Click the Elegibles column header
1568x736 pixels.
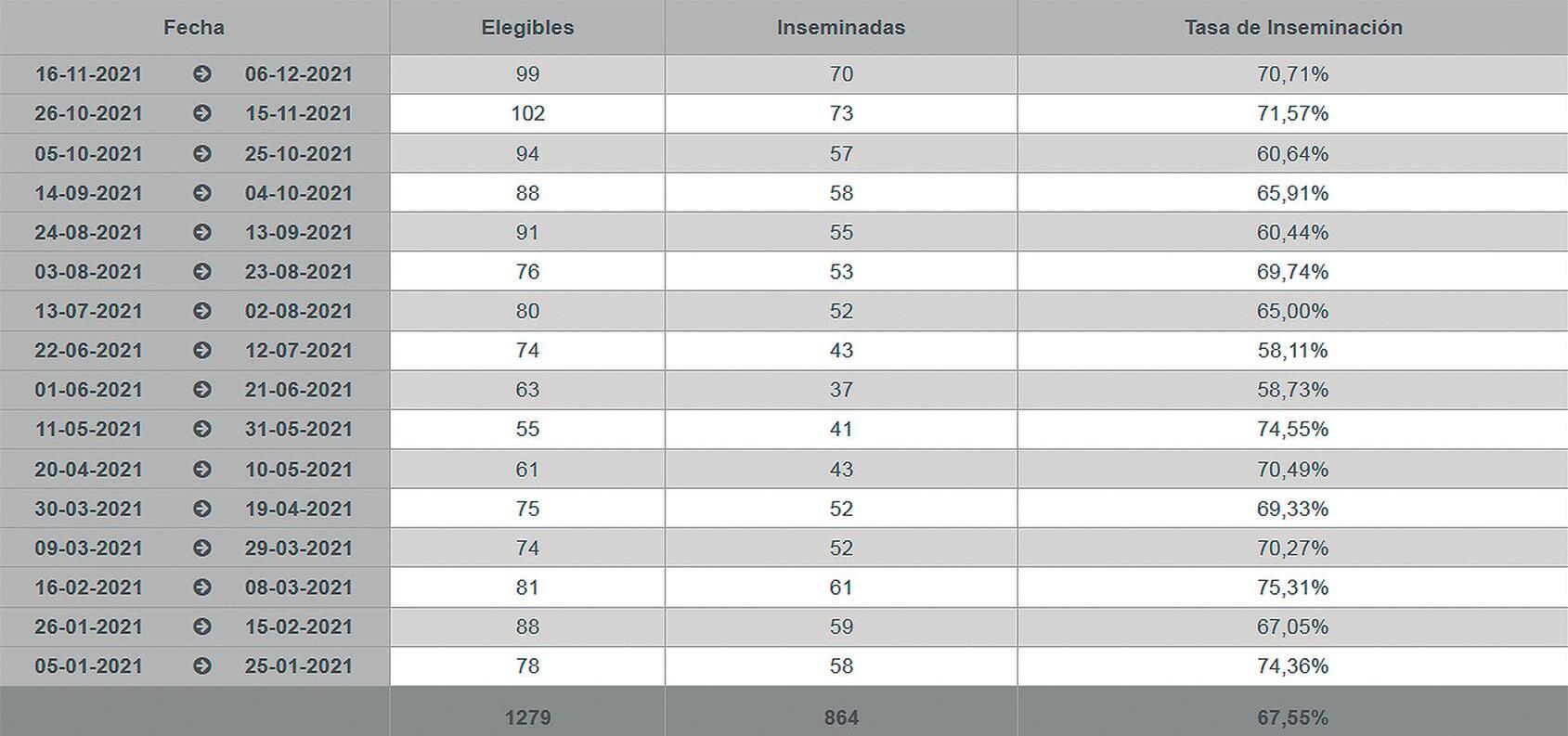(x=527, y=28)
